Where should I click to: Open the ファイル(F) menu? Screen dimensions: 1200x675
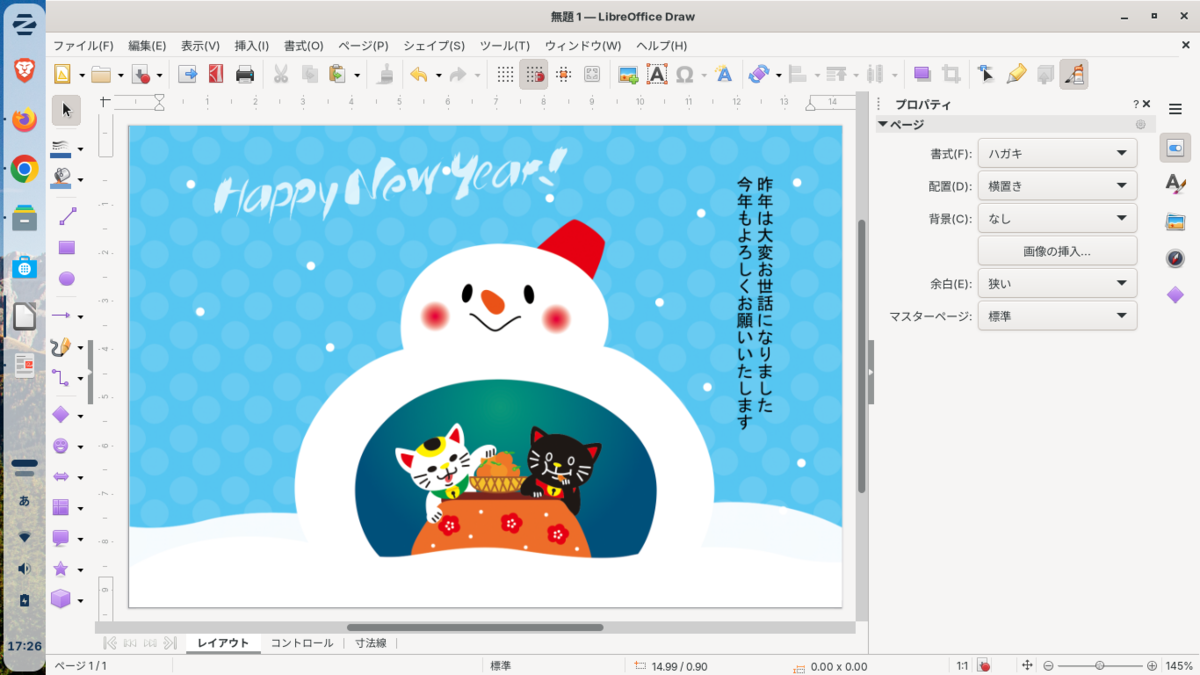(x=83, y=46)
